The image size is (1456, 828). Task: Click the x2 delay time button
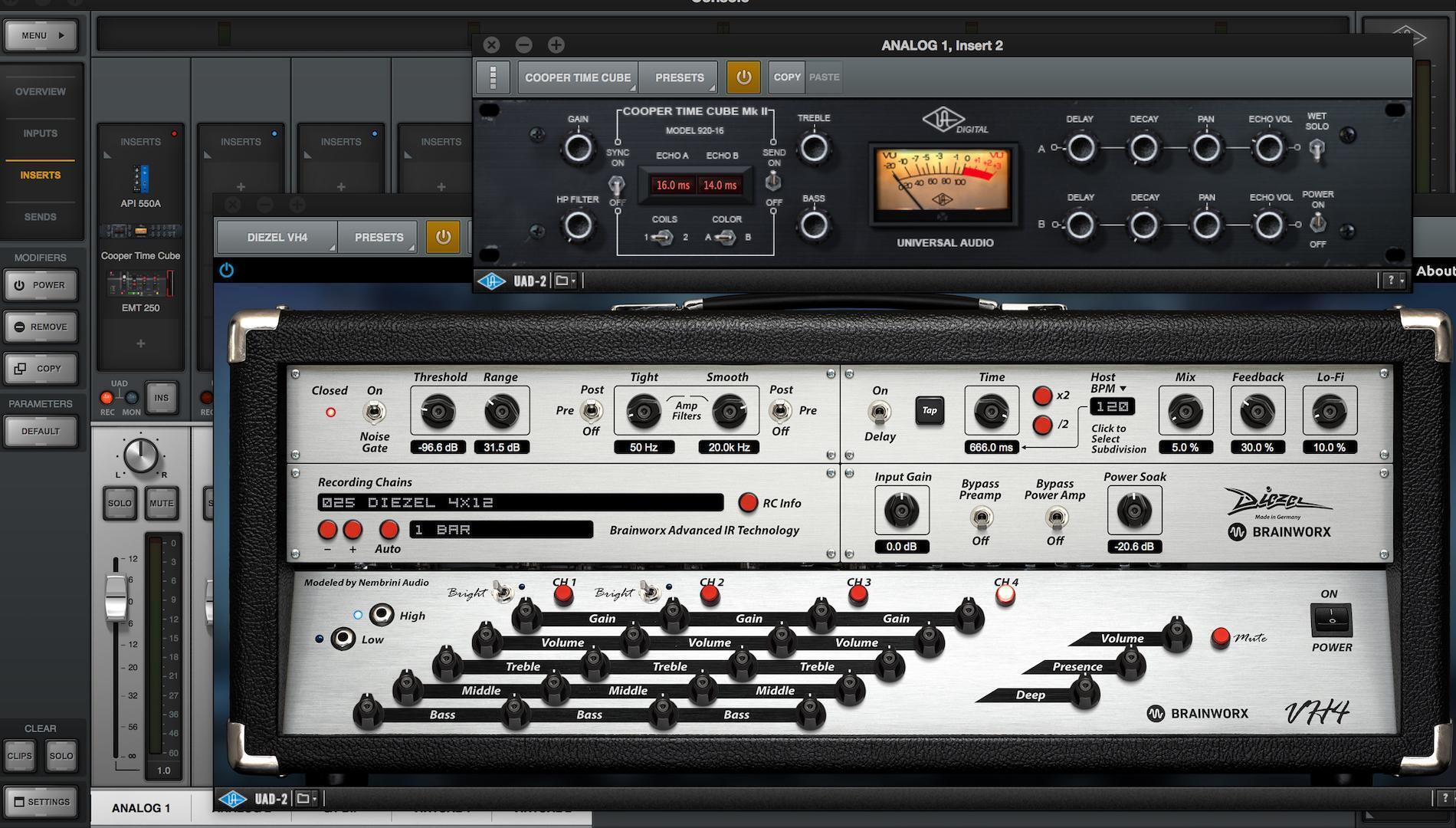[x=1042, y=396]
